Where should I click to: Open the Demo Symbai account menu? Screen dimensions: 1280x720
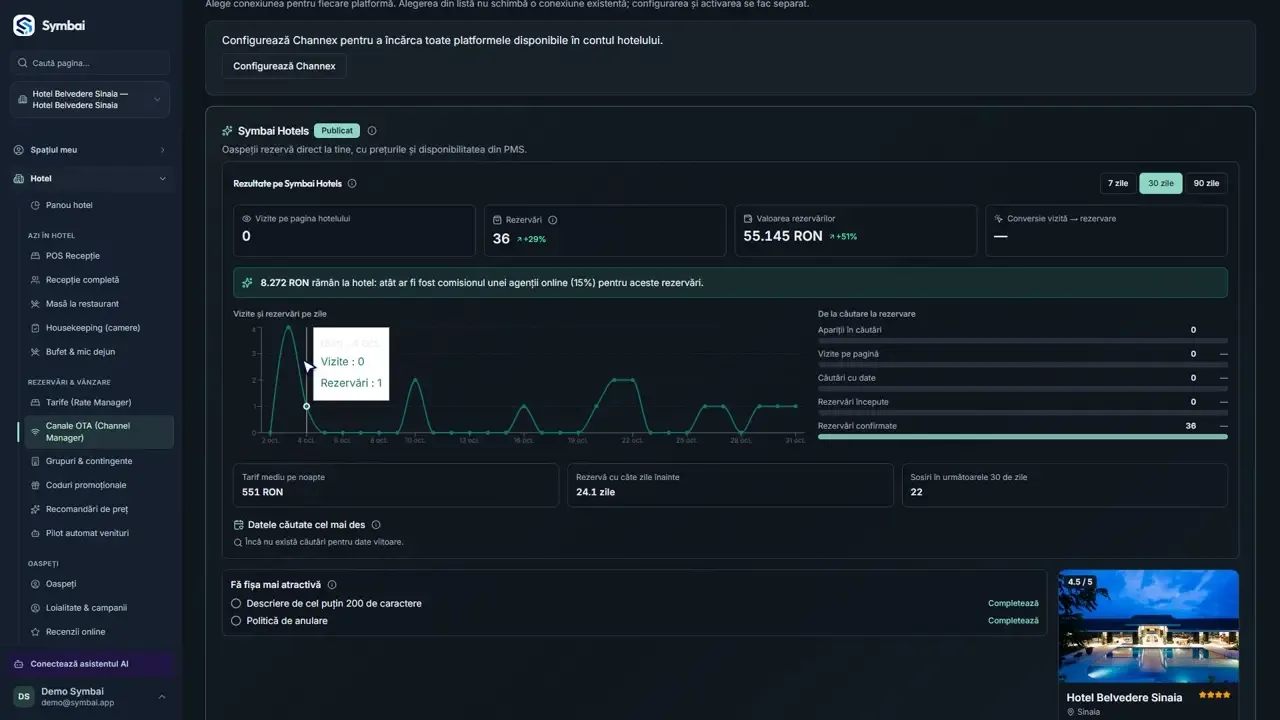[x=90, y=697]
